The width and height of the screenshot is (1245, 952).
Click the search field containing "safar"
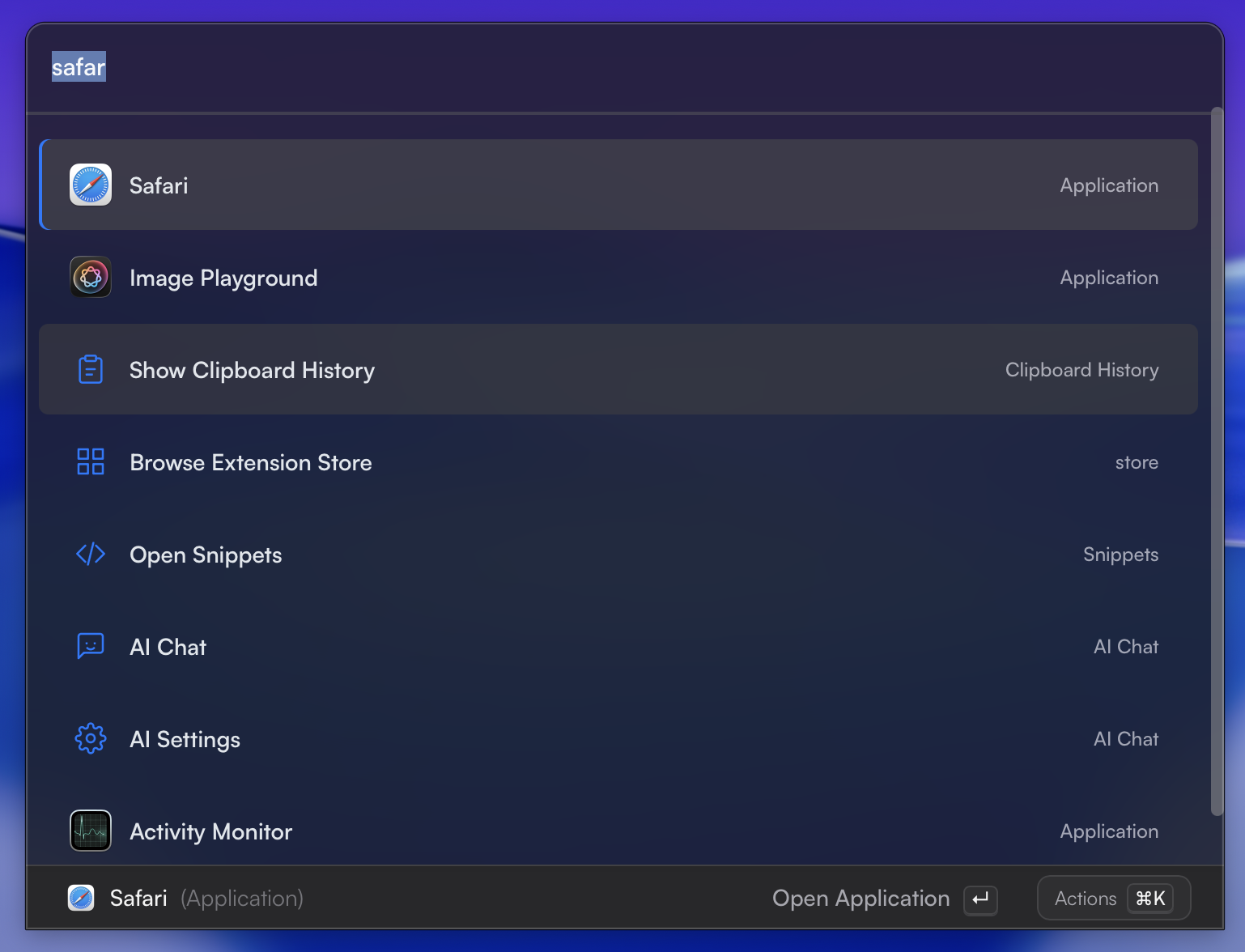[x=567, y=67]
